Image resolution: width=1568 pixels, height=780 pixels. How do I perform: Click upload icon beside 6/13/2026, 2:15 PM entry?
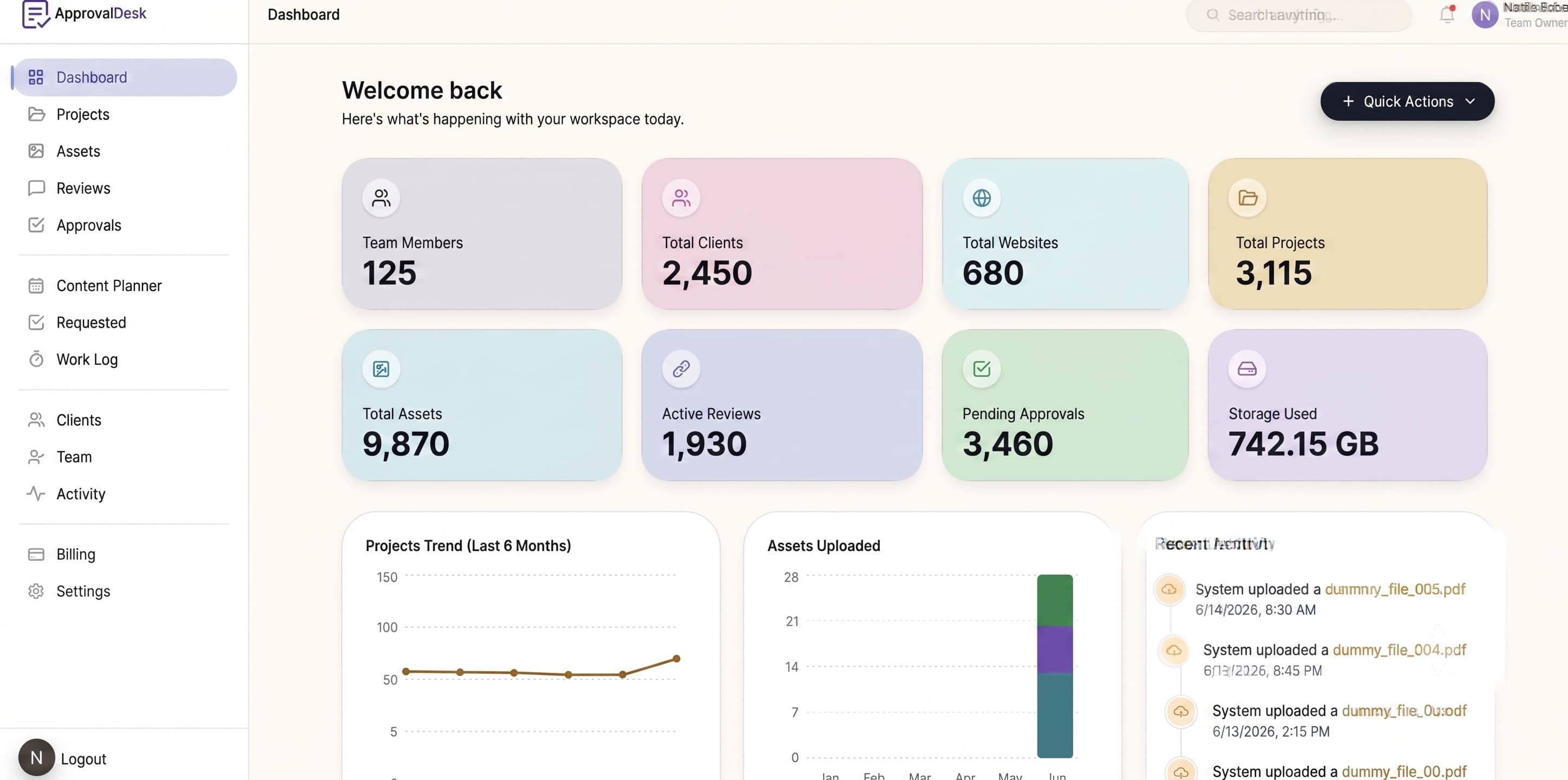pos(1181,711)
